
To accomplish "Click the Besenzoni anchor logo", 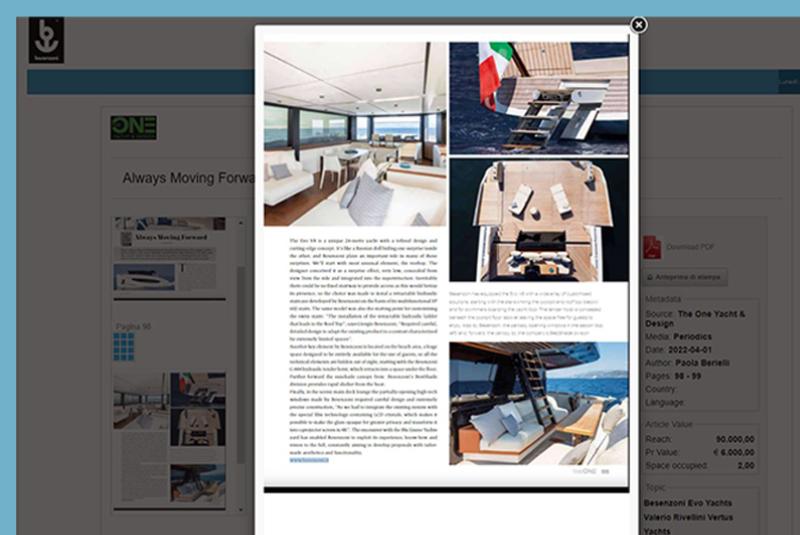I will 46,40.
